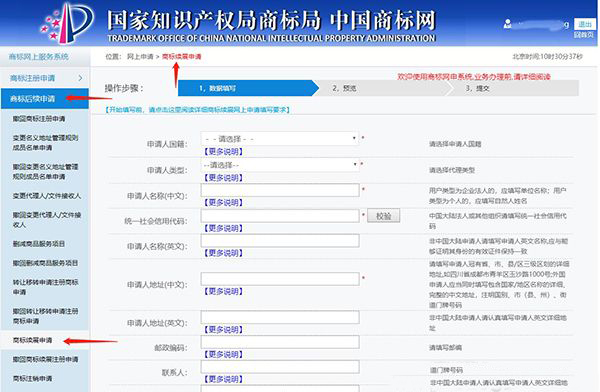
Task: Open 撤回变更名义地址管理规则成员名单申请 sidebar item
Action: tap(46, 172)
